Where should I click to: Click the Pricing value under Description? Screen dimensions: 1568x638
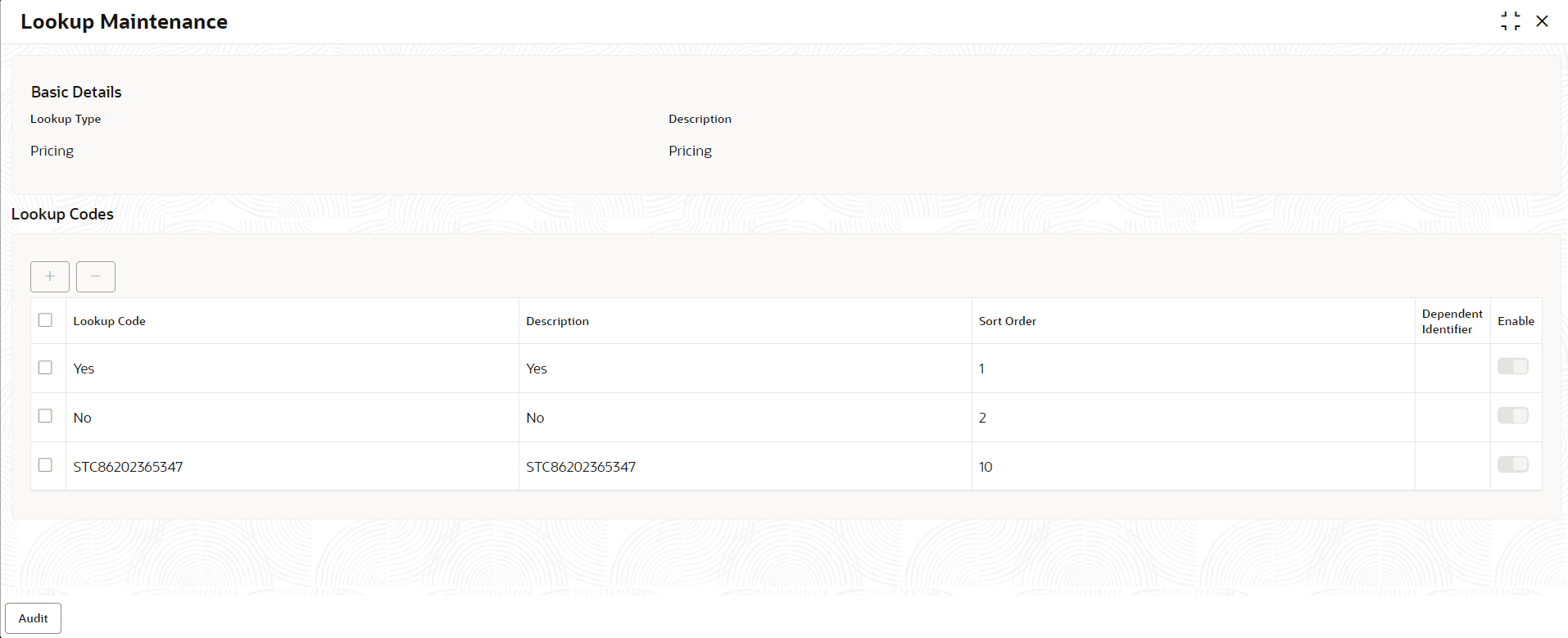690,151
